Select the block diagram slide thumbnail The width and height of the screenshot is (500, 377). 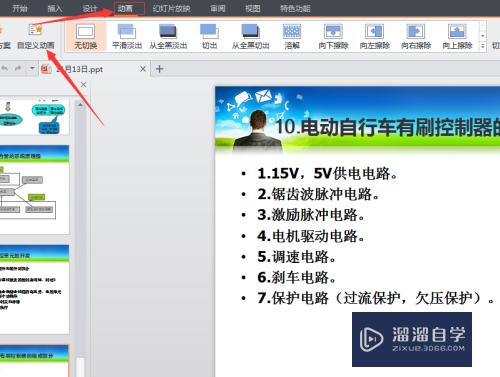[34, 189]
